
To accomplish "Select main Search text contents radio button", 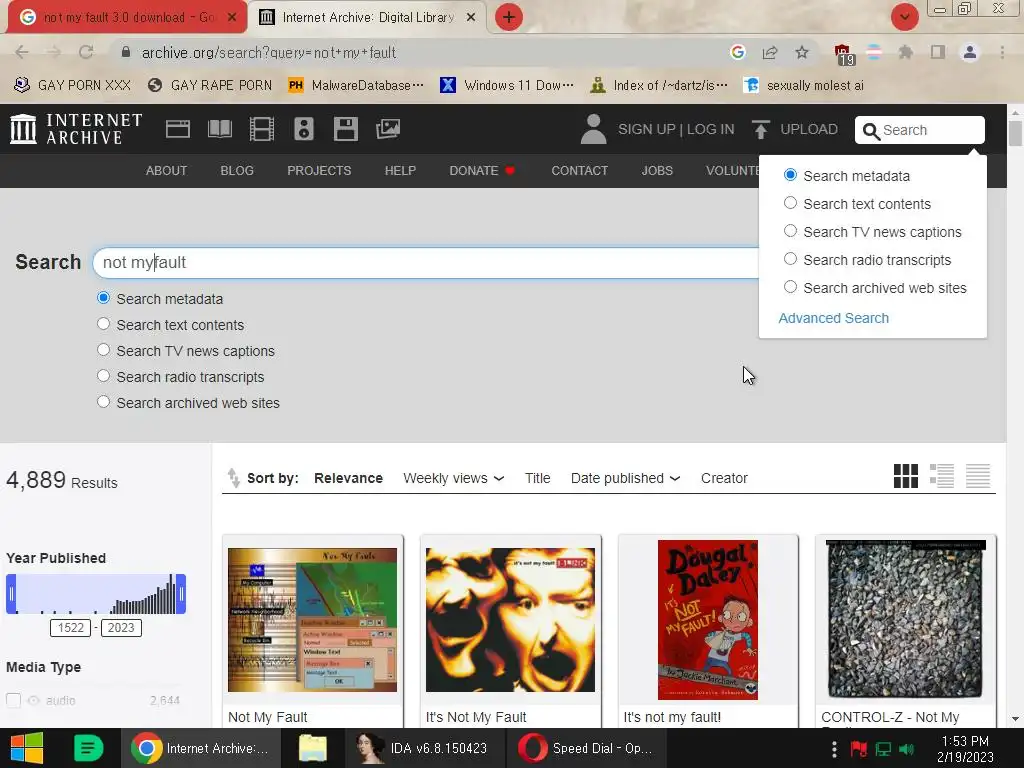I will pos(103,324).
